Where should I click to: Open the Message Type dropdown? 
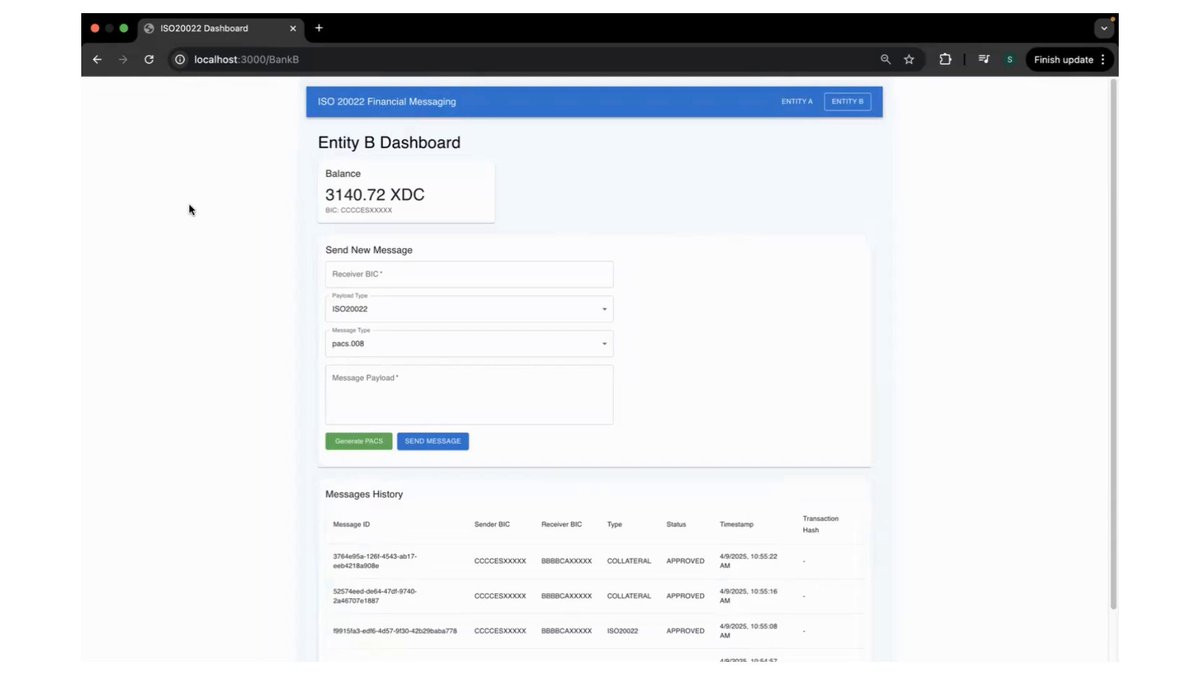[469, 343]
